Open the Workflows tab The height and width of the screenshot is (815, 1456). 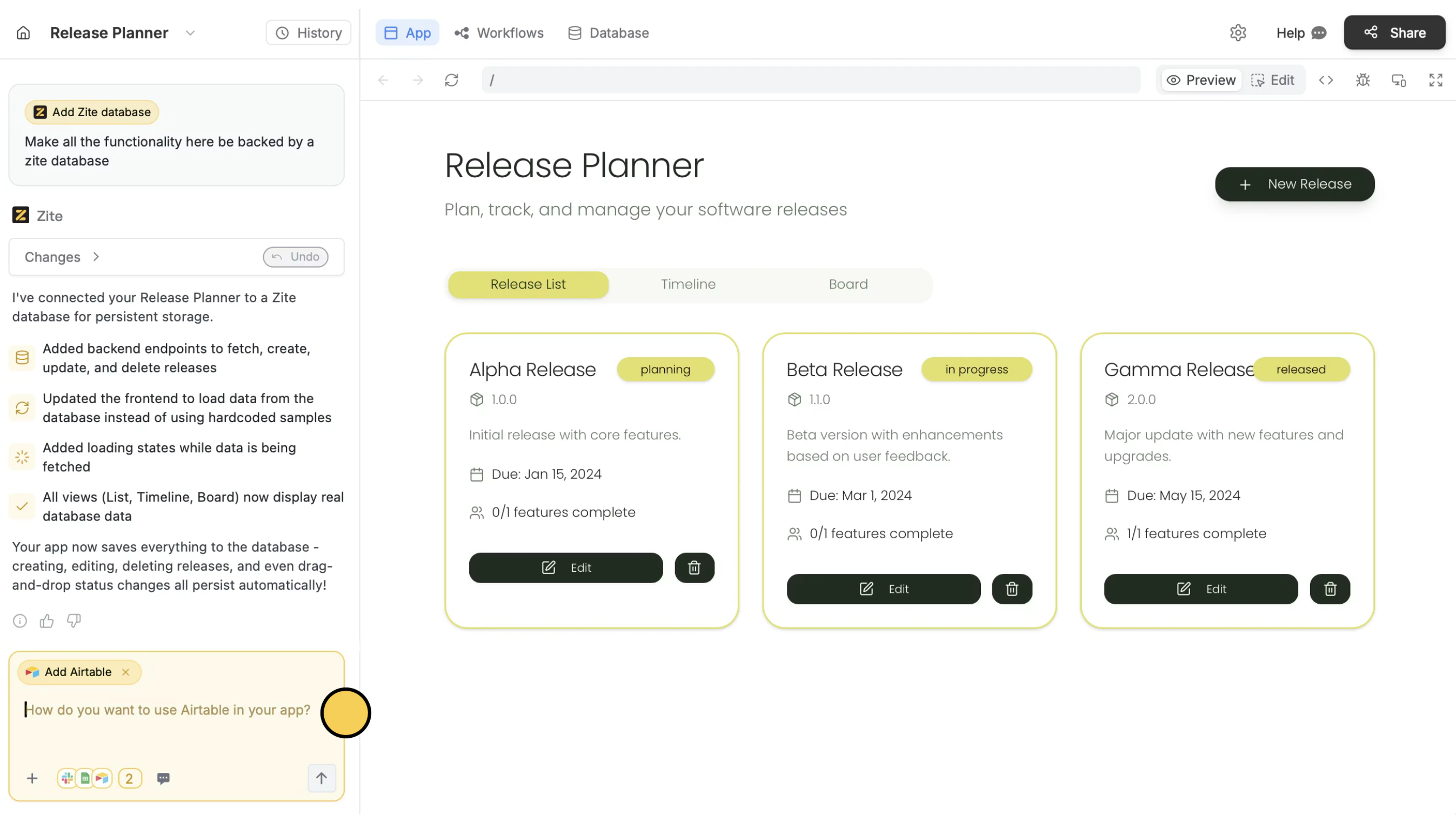pyautogui.click(x=499, y=33)
